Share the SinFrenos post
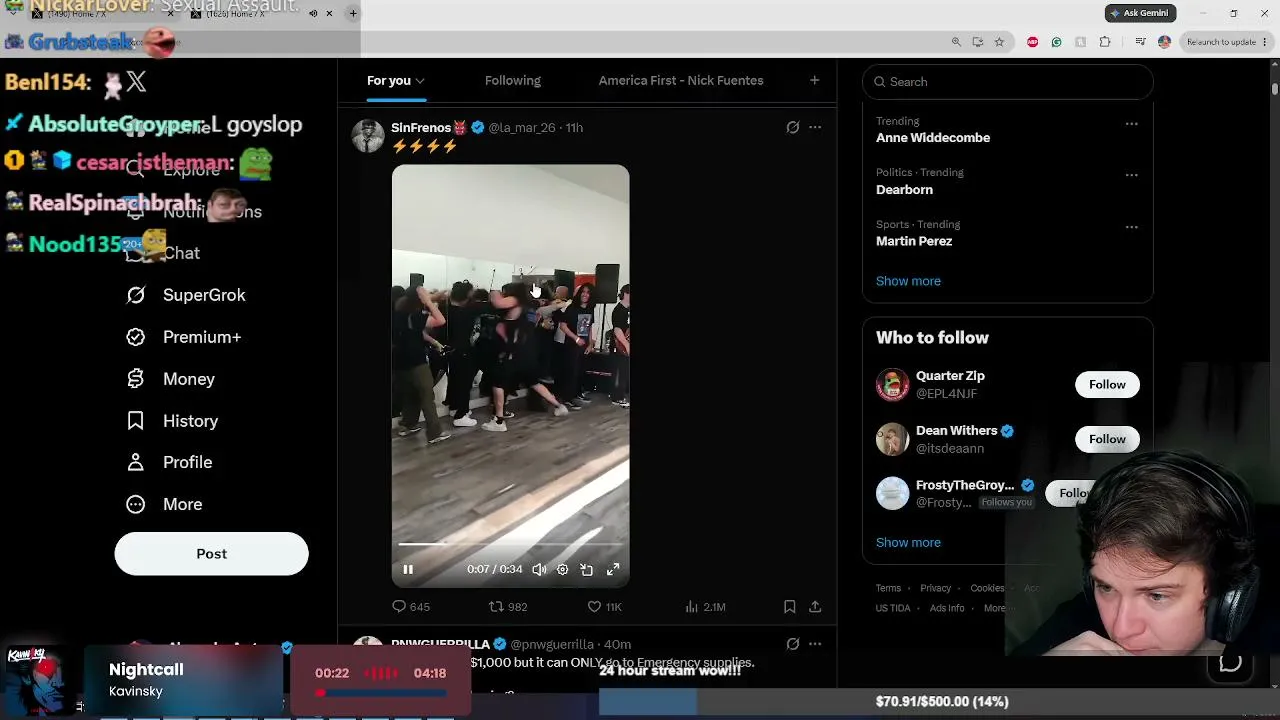This screenshot has width=1280, height=720. pyautogui.click(x=815, y=607)
